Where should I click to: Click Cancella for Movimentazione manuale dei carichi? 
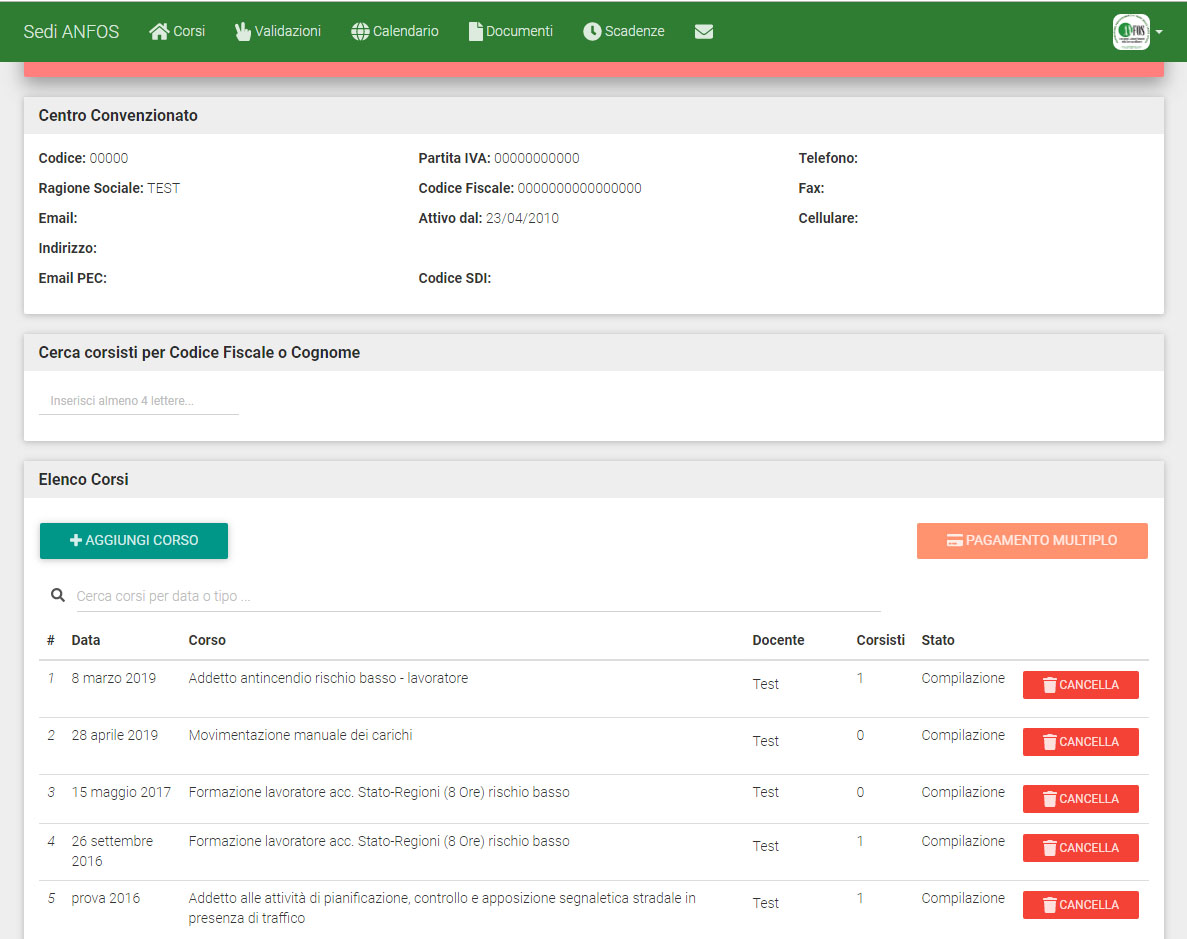1080,742
